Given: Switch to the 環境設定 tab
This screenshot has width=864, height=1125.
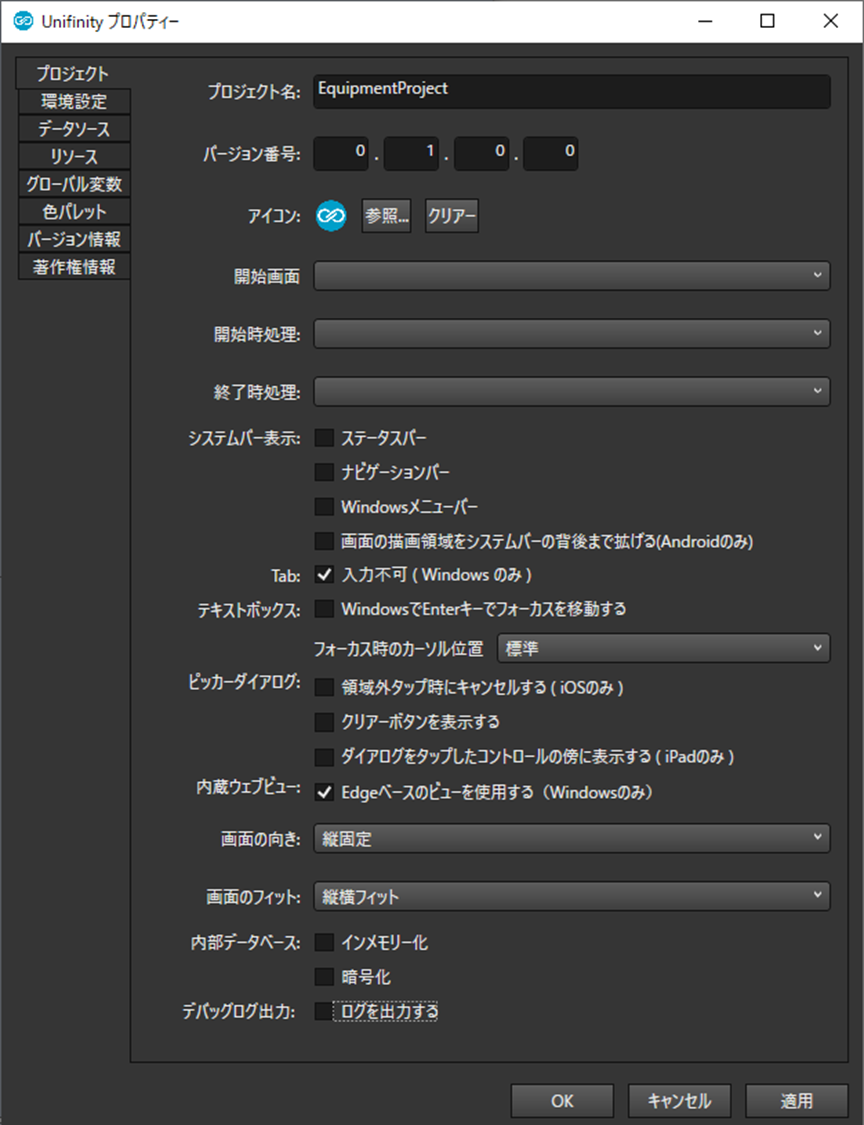Looking at the screenshot, I should point(73,101).
